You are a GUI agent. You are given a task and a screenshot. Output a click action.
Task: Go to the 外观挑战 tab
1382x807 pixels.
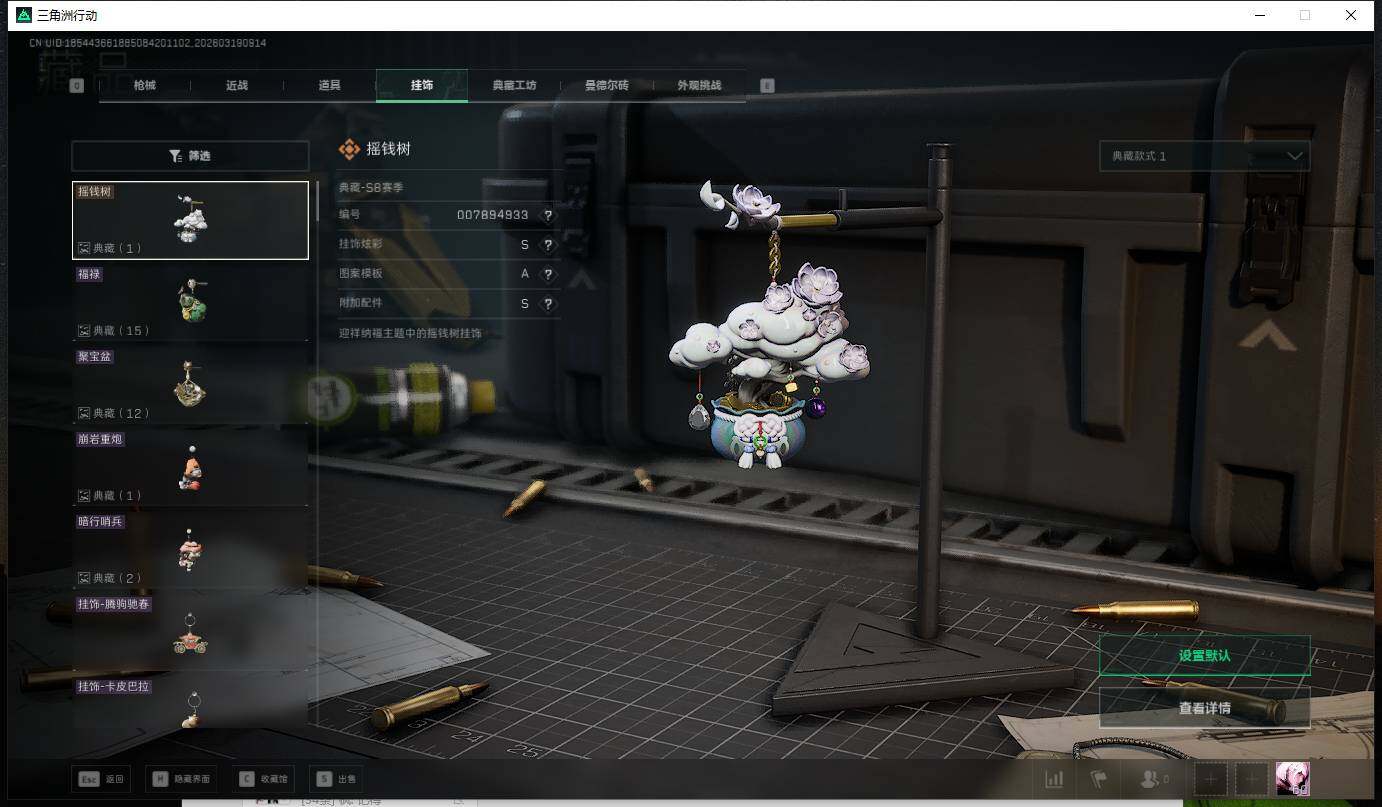[699, 86]
